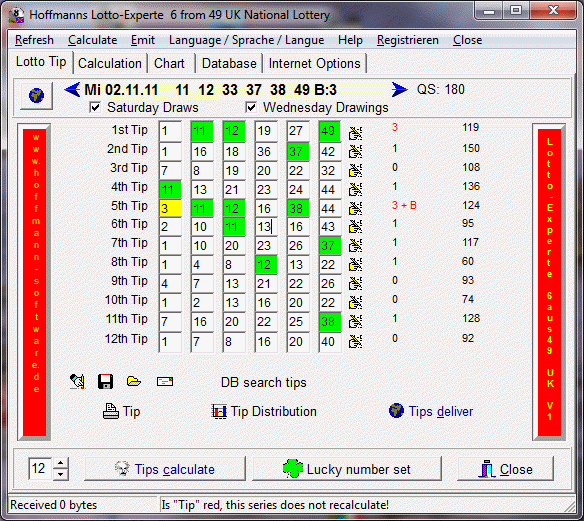Click the globe icon beside Tips deliver

(x=396, y=411)
